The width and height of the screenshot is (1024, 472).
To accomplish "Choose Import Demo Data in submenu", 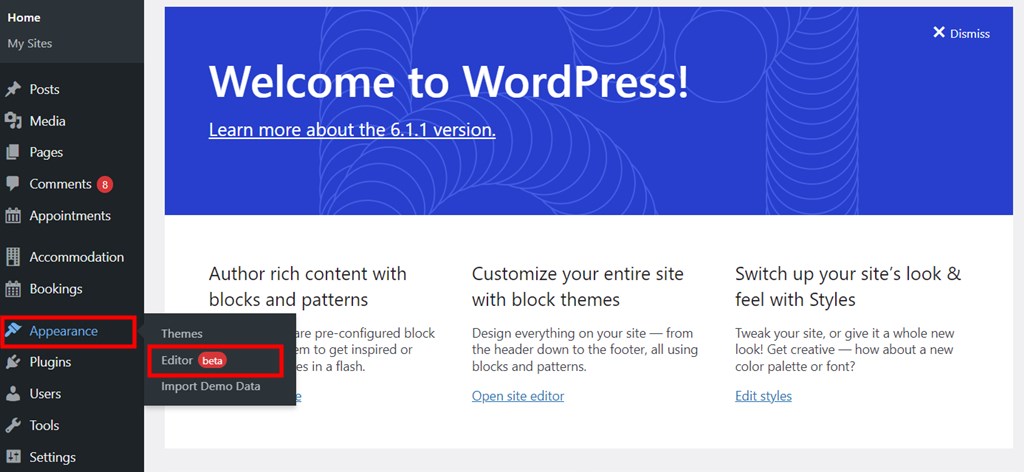I will click(x=210, y=386).
